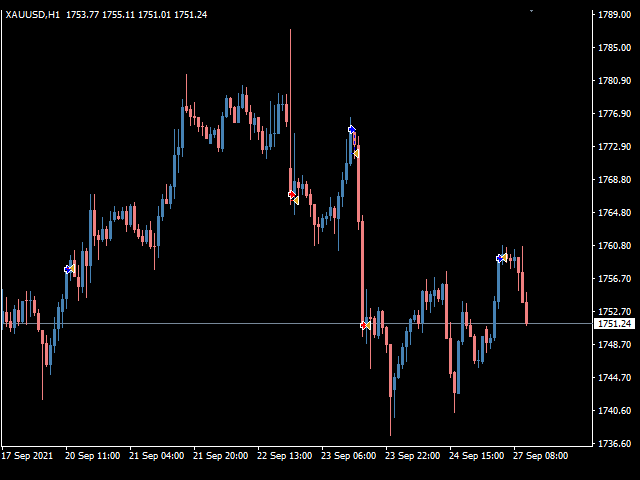
Task: Click the 27 Sep 08:00 time label
Action: 541,455
